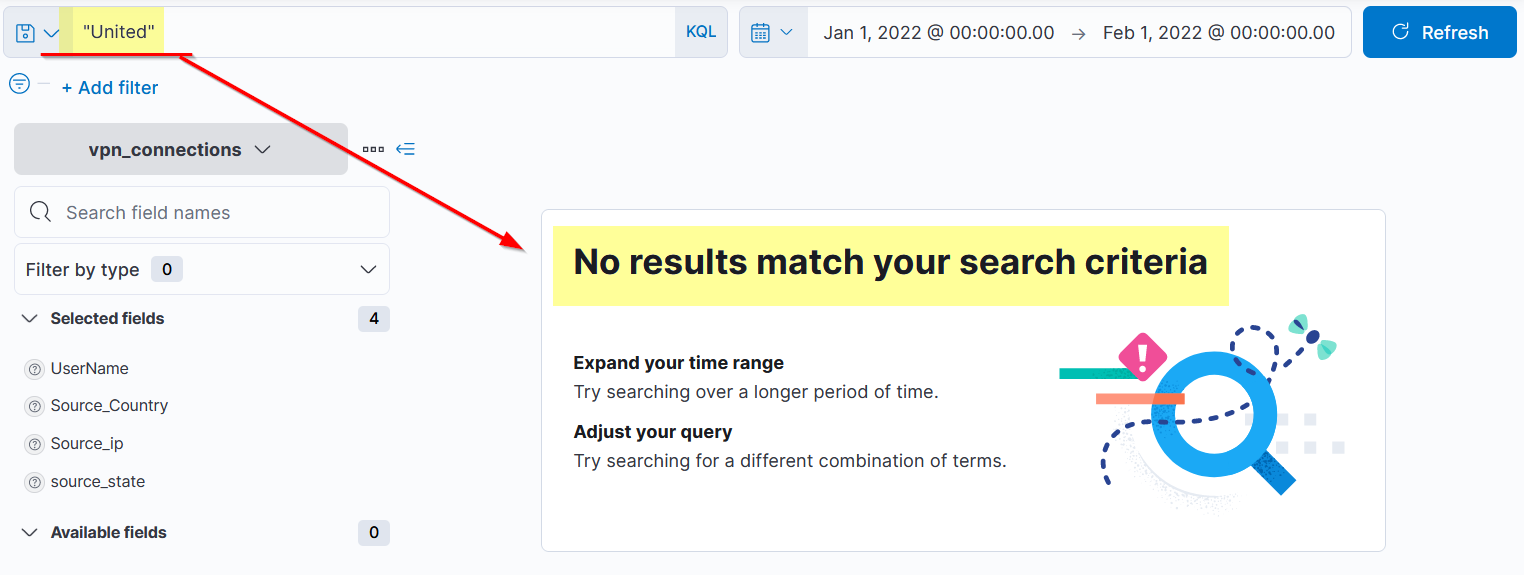Click the Source_Country field type icon
Viewport: 1524px width, 575px height.
(x=34, y=406)
